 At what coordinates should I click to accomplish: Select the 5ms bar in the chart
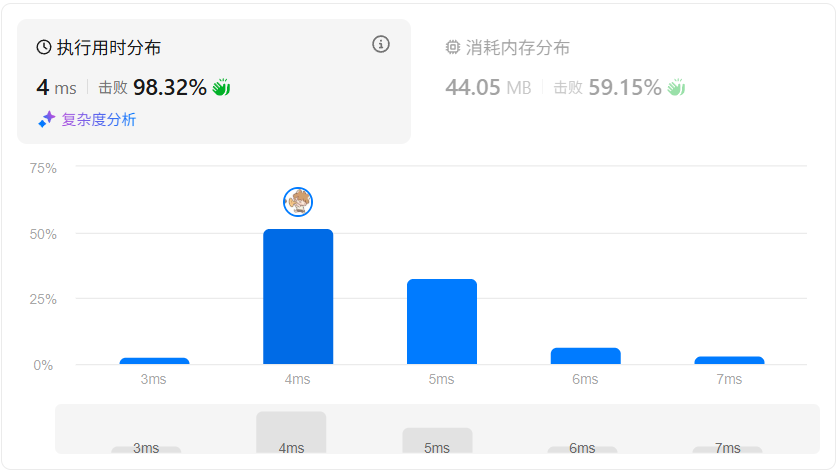(x=442, y=322)
